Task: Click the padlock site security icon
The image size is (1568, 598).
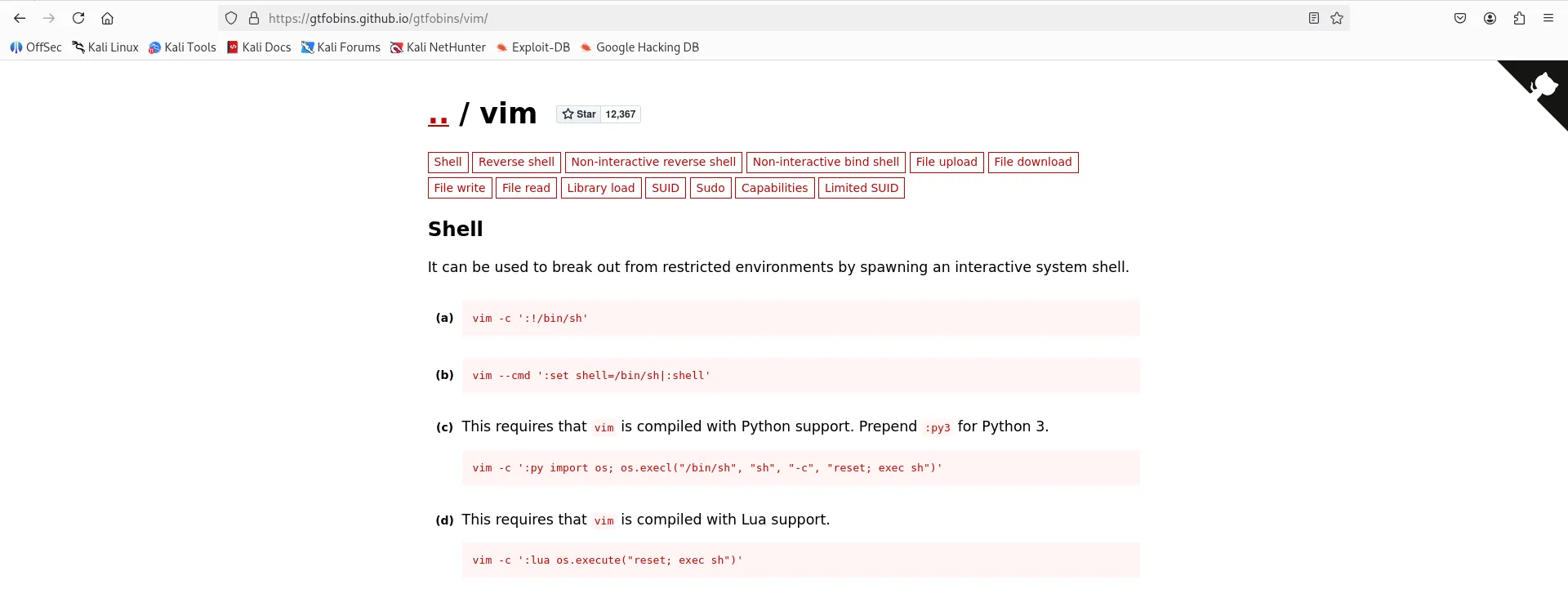Action: click(x=254, y=18)
